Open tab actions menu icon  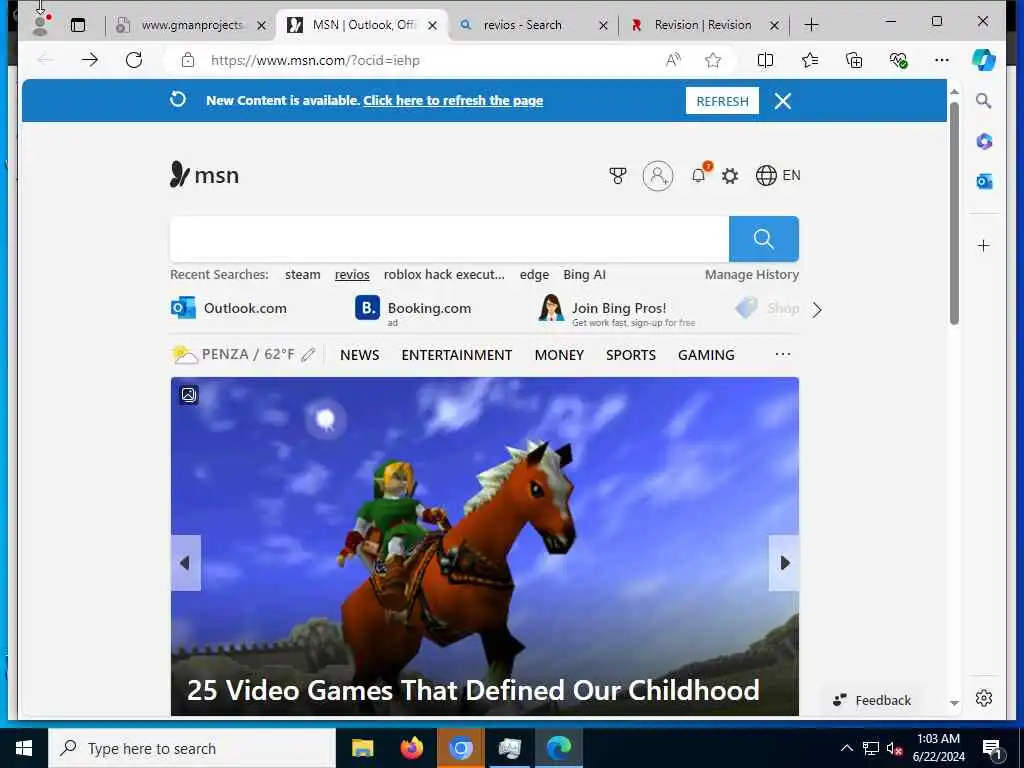[78, 25]
